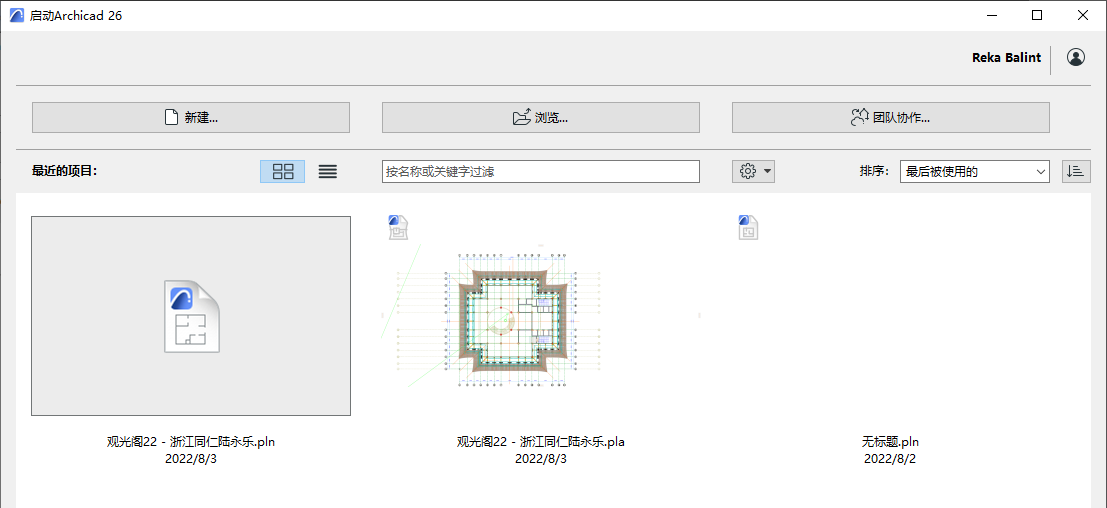
Task: Switch to list view of recent projects
Action: [328, 171]
